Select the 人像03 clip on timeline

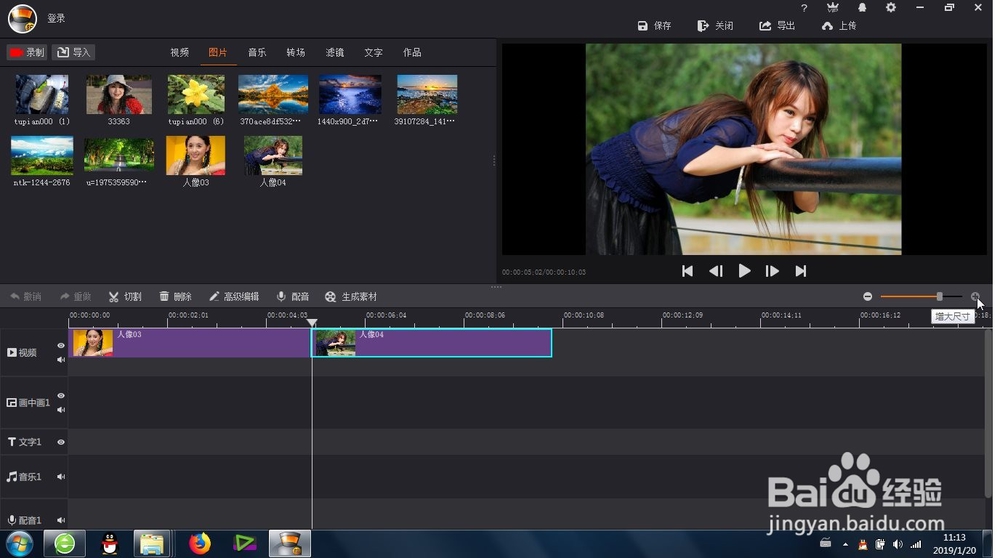point(190,343)
